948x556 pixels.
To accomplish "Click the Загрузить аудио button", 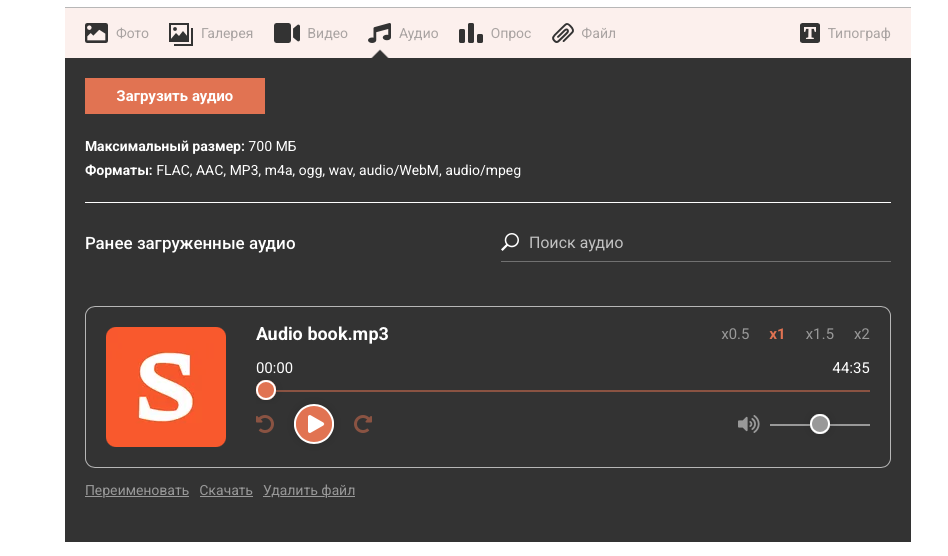I will click(175, 96).
